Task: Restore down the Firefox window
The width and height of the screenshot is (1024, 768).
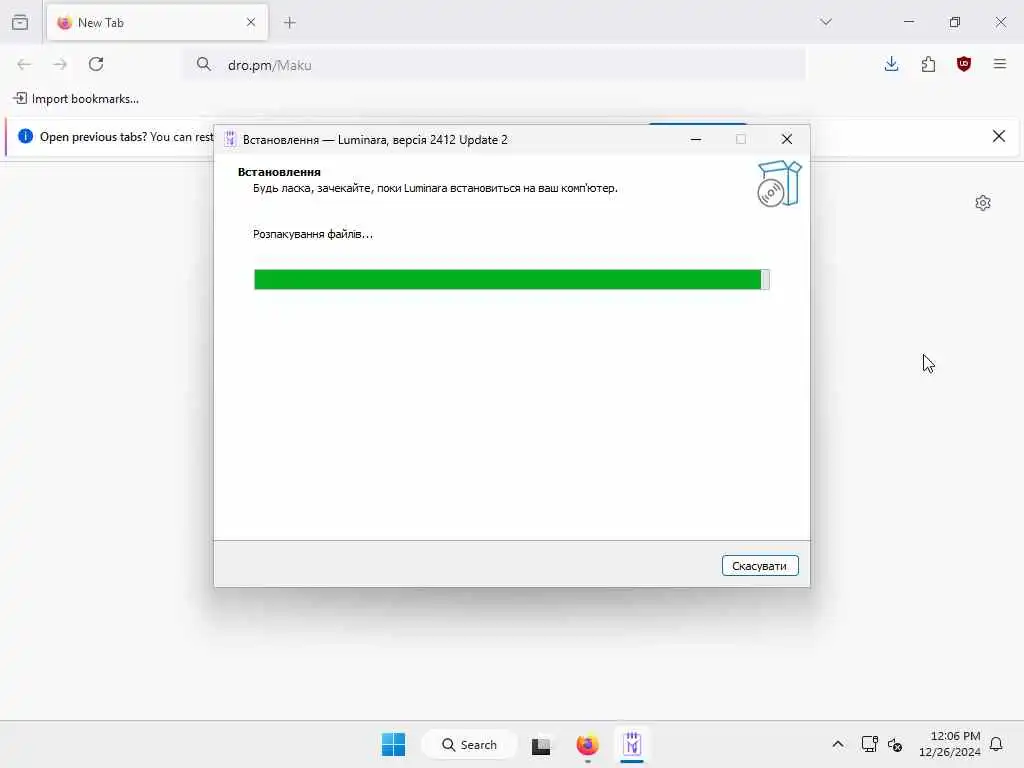Action: [x=955, y=22]
